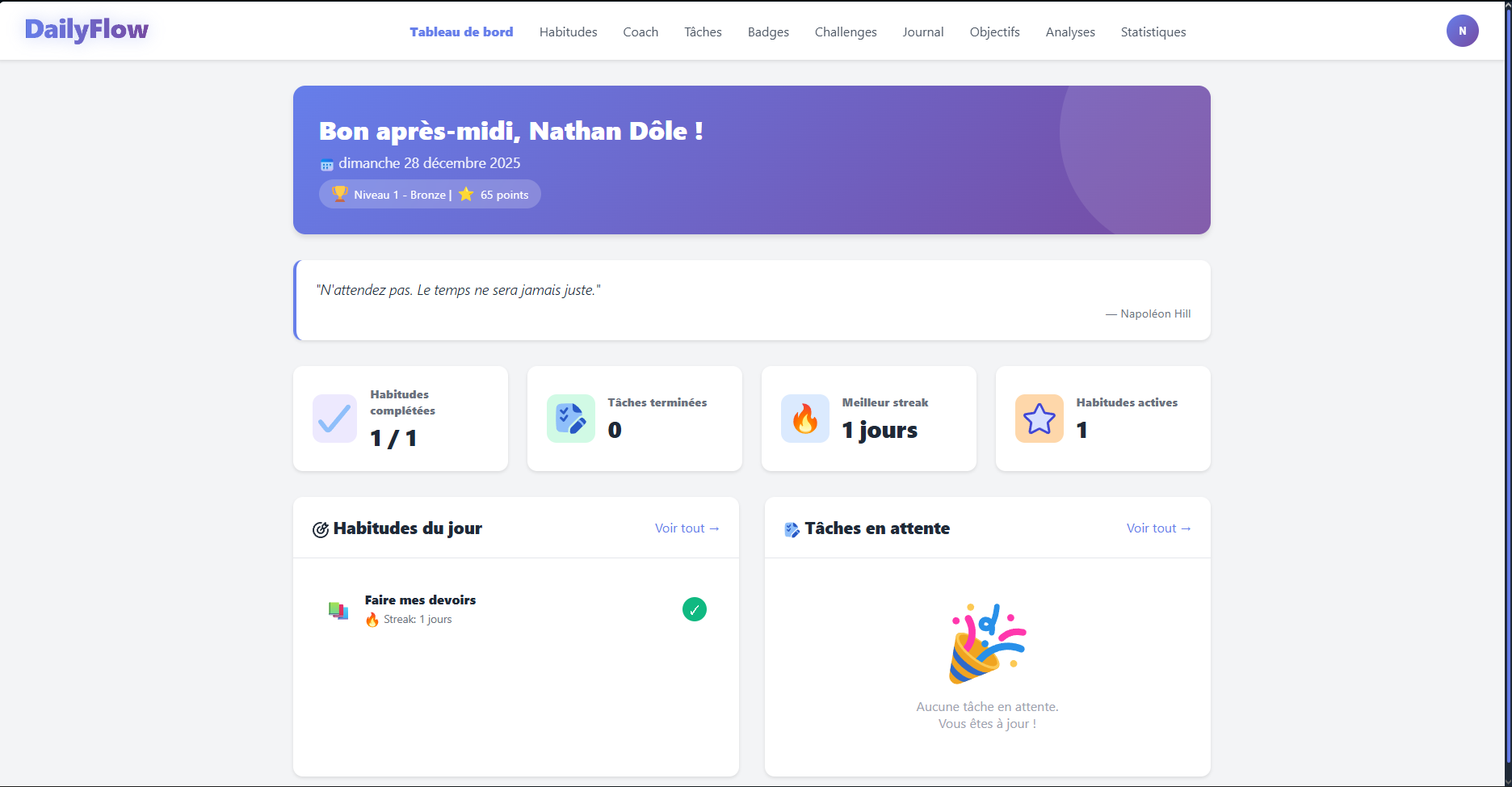Viewport: 1512px width, 787px height.
Task: Click the books icon next to Faire mes devoirs
Action: point(338,609)
